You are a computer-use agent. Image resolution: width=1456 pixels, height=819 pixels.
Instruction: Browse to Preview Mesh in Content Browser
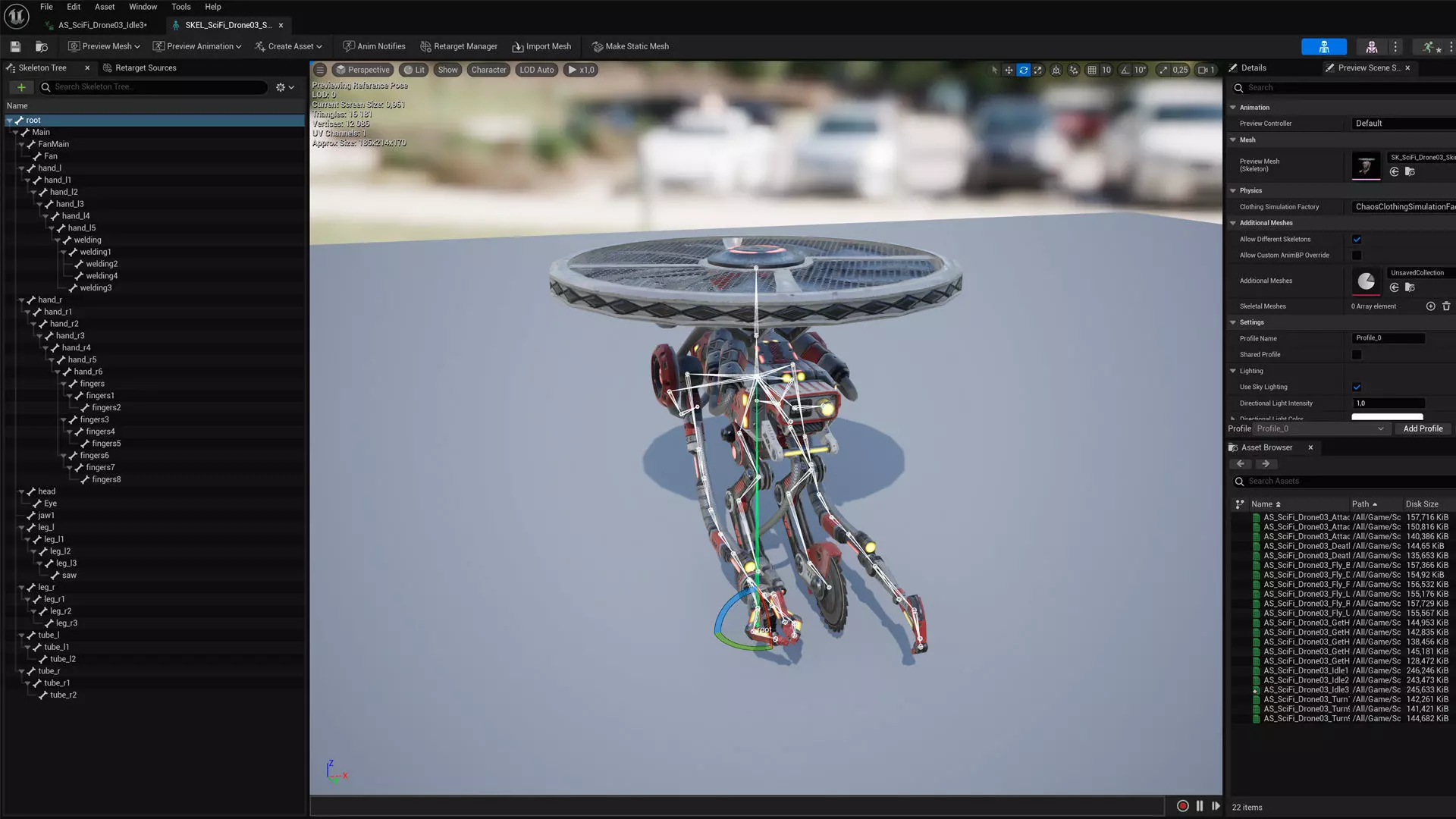(x=1410, y=172)
